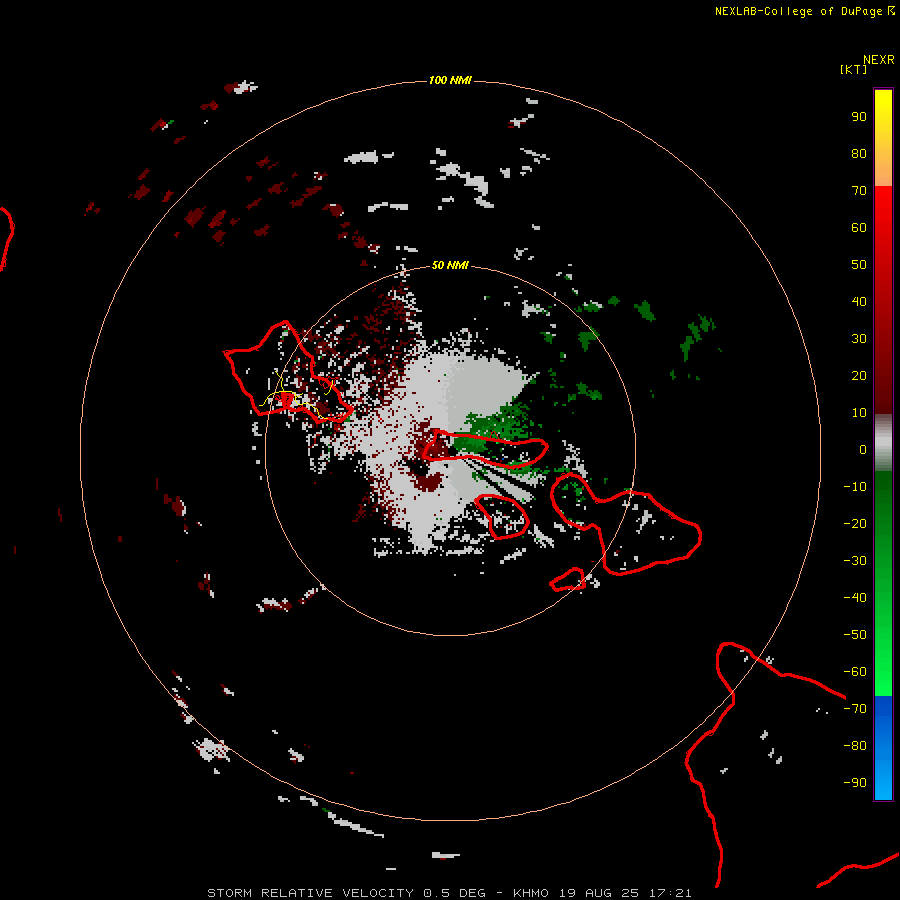The width and height of the screenshot is (900, 900).
Task: Click the blue segment of the velocity color bar
Action: coord(883,748)
